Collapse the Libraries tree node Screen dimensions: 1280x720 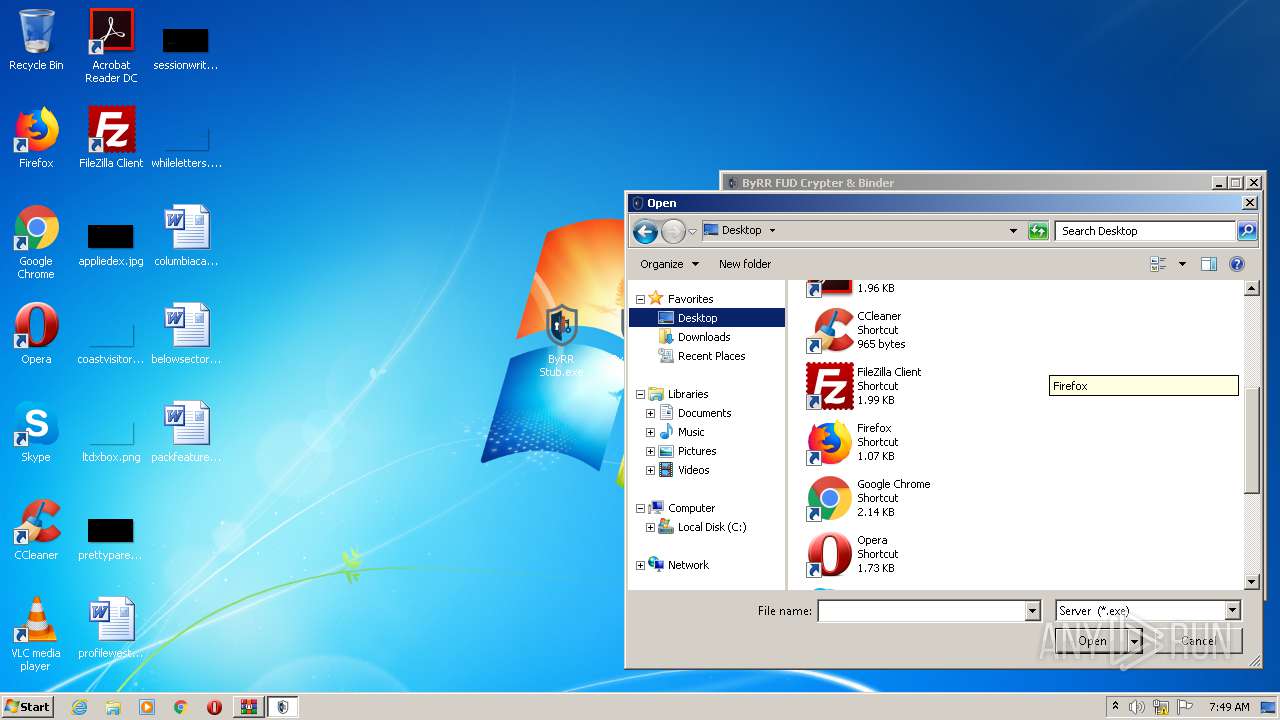point(641,394)
